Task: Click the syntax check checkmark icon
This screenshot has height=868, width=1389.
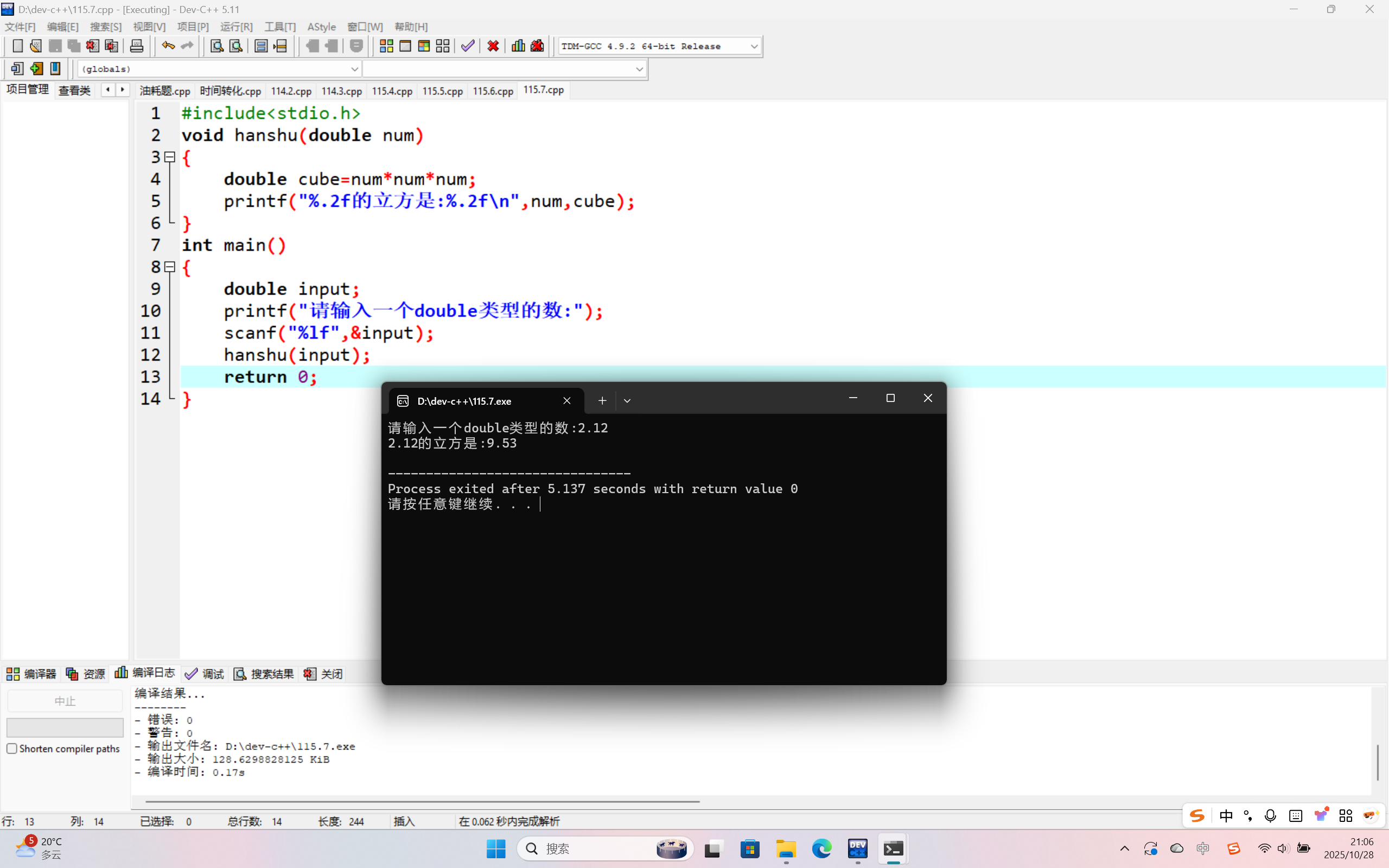Action: point(468,46)
